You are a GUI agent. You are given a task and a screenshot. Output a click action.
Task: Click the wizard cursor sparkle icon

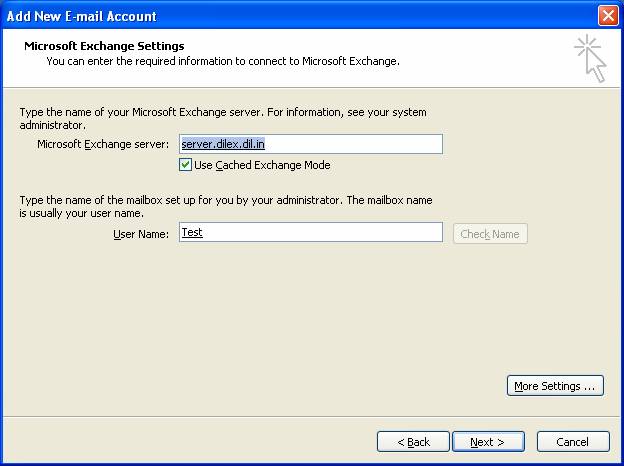[590, 58]
